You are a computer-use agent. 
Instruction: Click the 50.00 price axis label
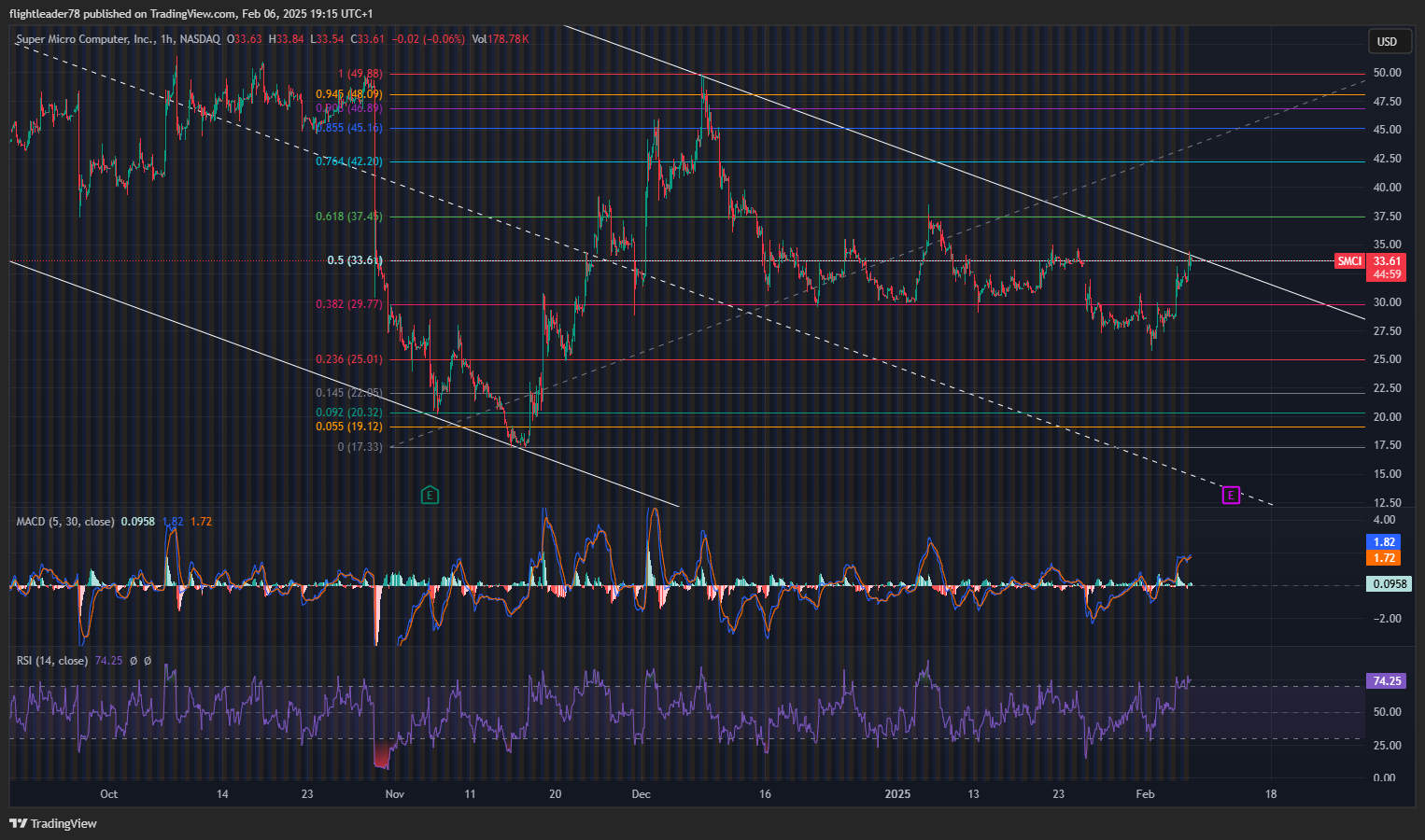[x=1387, y=73]
